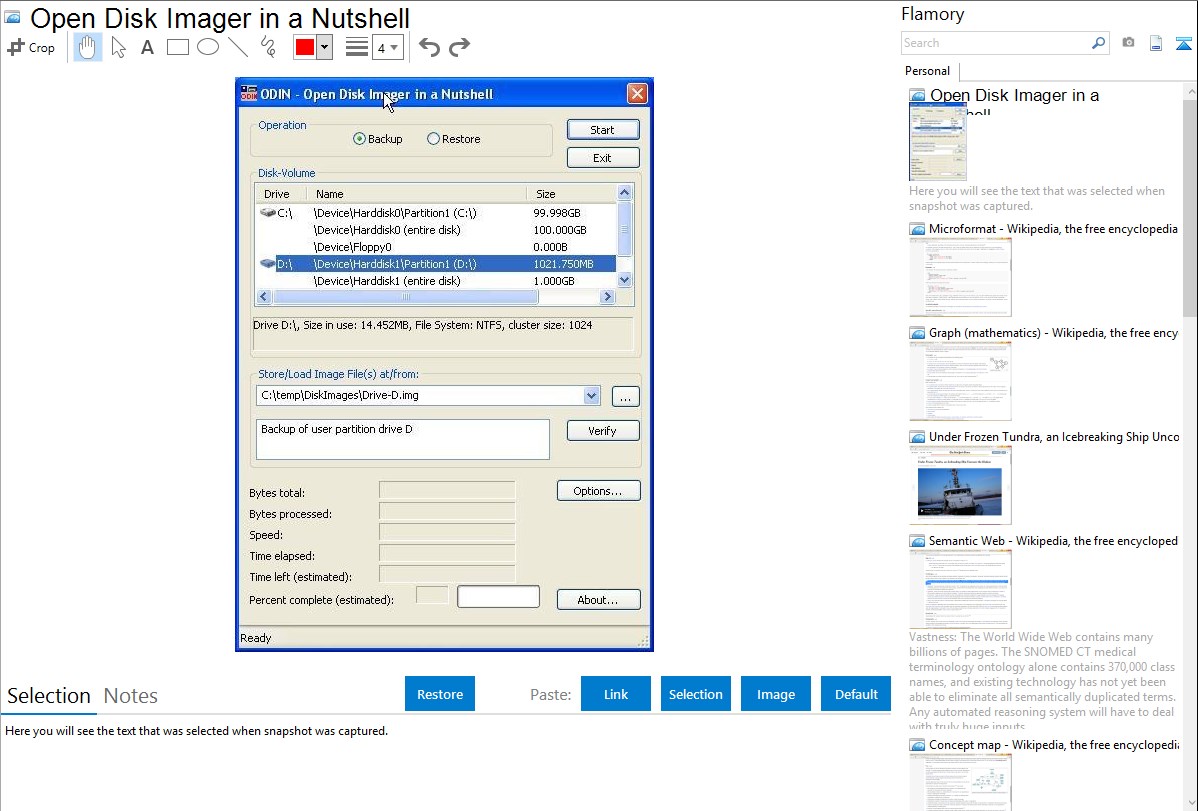This screenshot has height=811, width=1198.
Task: Redo the last annotation
Action: (459, 47)
